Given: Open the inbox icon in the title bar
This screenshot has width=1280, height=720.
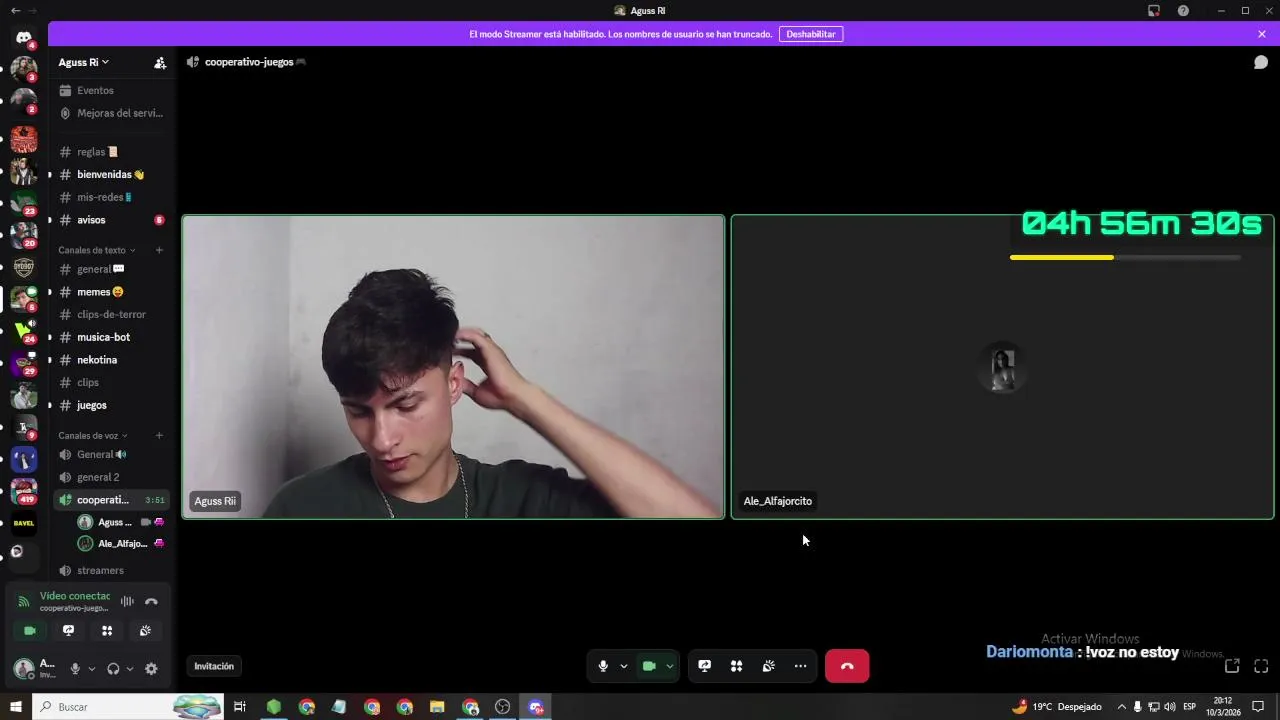Looking at the screenshot, I should click(1154, 11).
